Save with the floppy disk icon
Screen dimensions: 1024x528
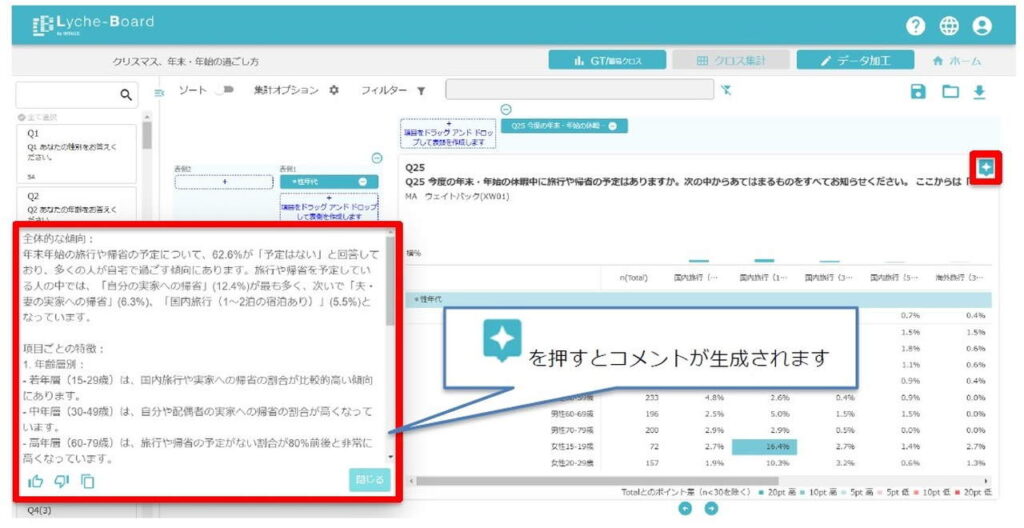click(918, 91)
